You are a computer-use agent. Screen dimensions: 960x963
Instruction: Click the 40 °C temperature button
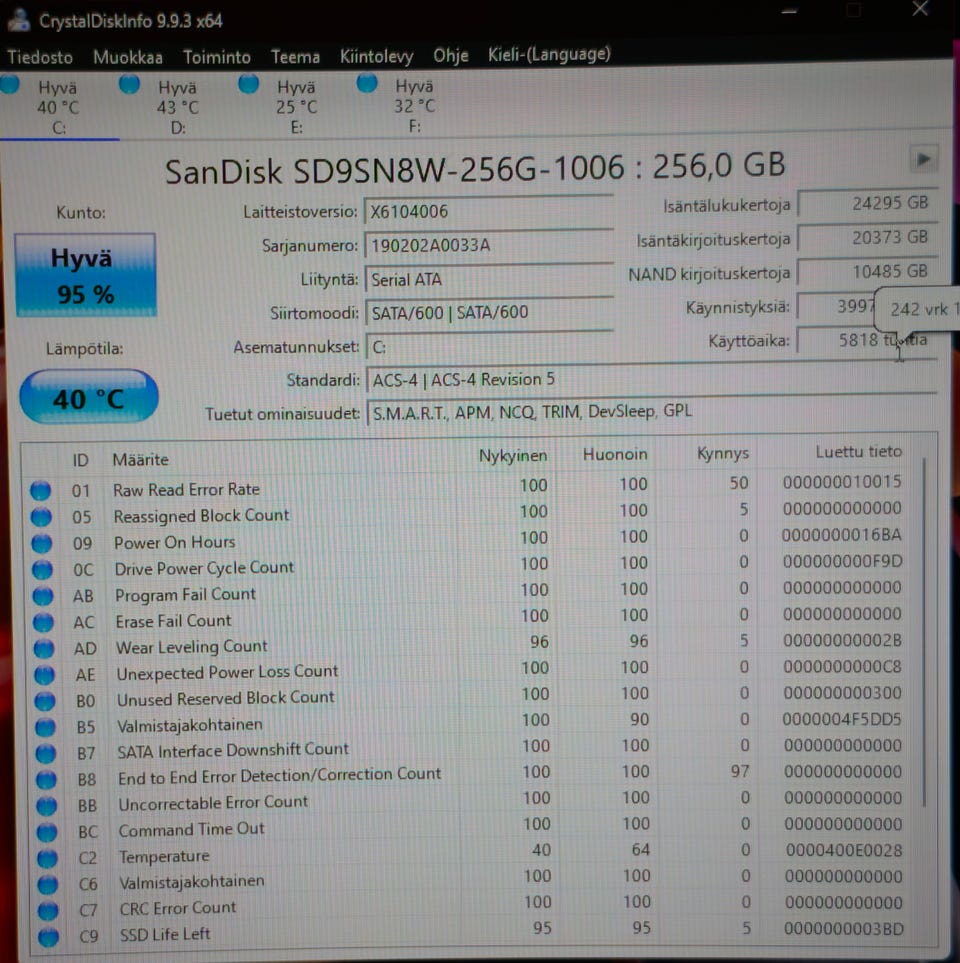point(89,397)
